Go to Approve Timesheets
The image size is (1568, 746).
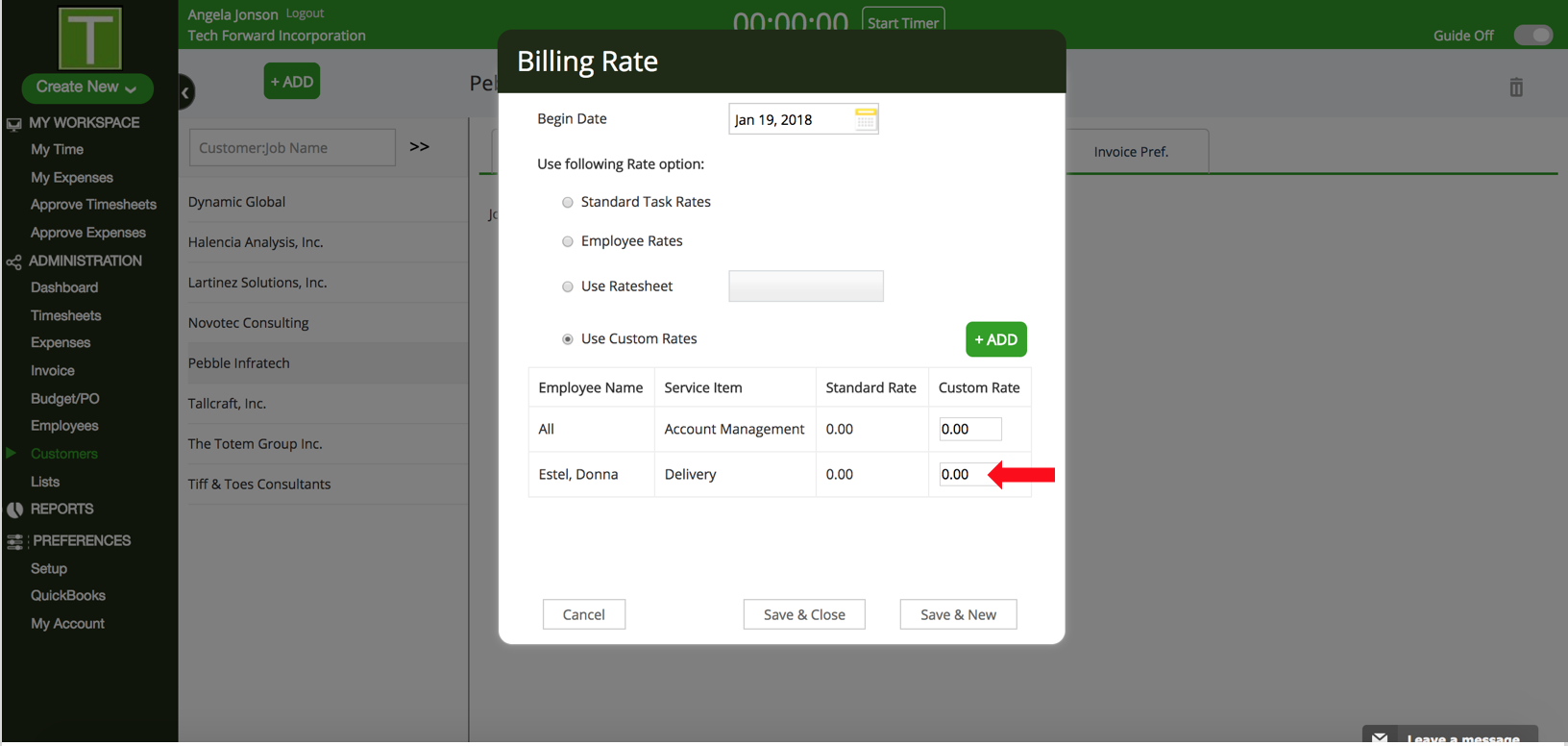93,205
